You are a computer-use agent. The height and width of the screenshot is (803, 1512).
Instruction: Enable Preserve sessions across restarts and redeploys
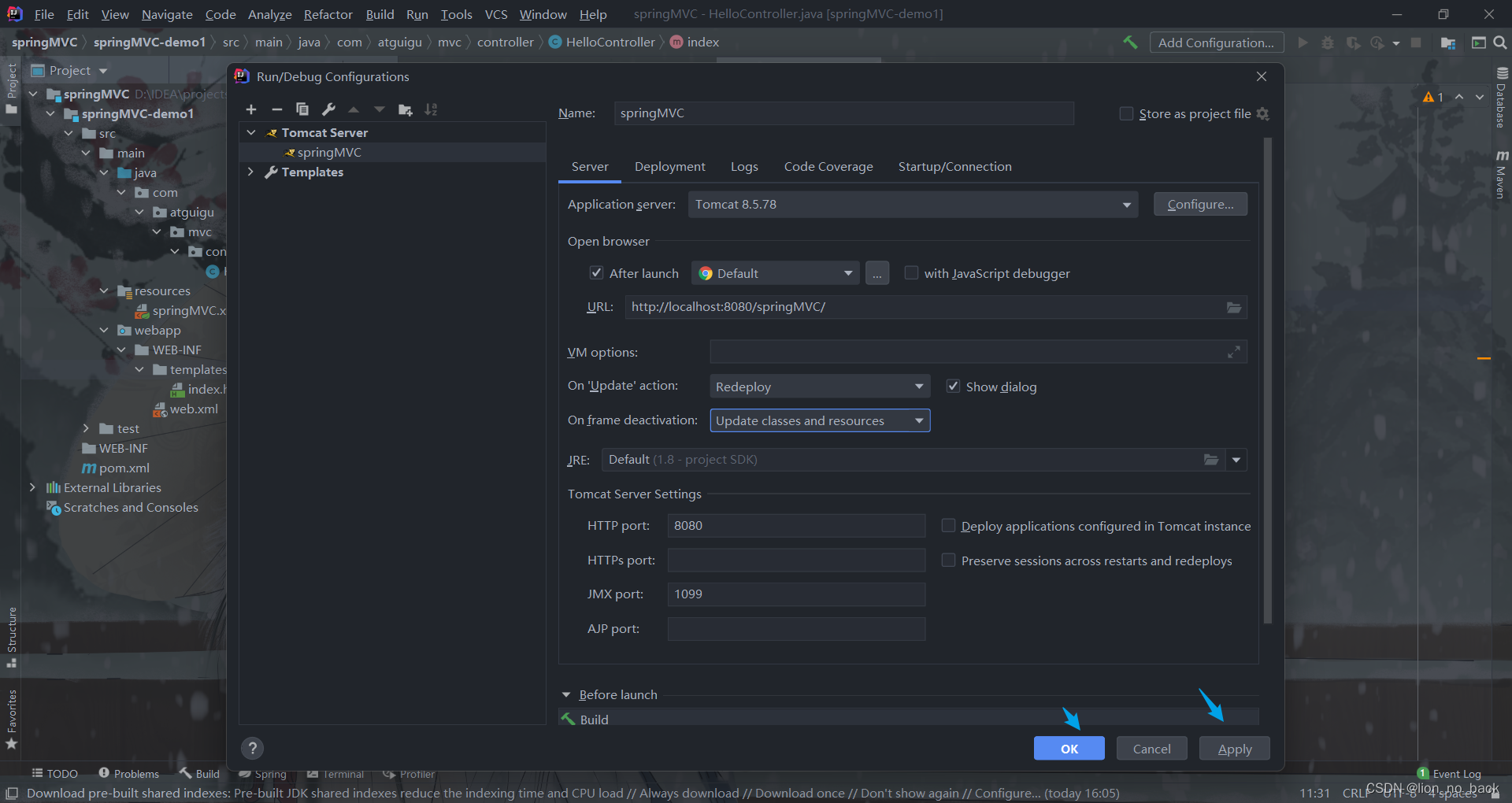click(948, 561)
